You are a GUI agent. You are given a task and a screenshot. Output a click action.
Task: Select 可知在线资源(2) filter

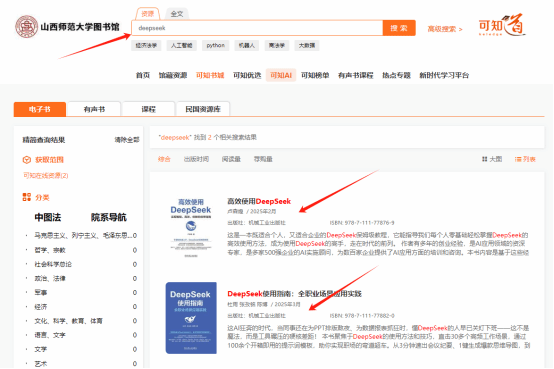click(x=46, y=175)
